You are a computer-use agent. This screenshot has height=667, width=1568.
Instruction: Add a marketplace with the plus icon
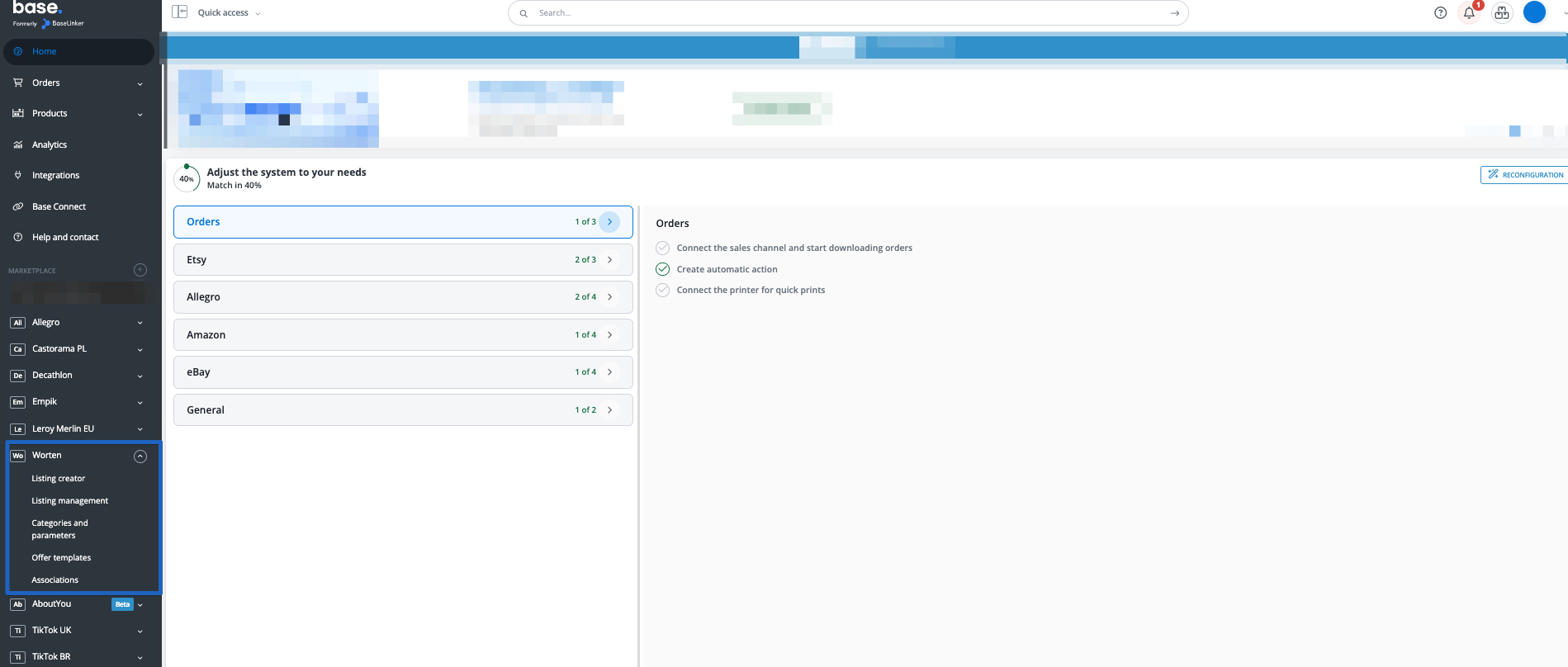click(140, 270)
